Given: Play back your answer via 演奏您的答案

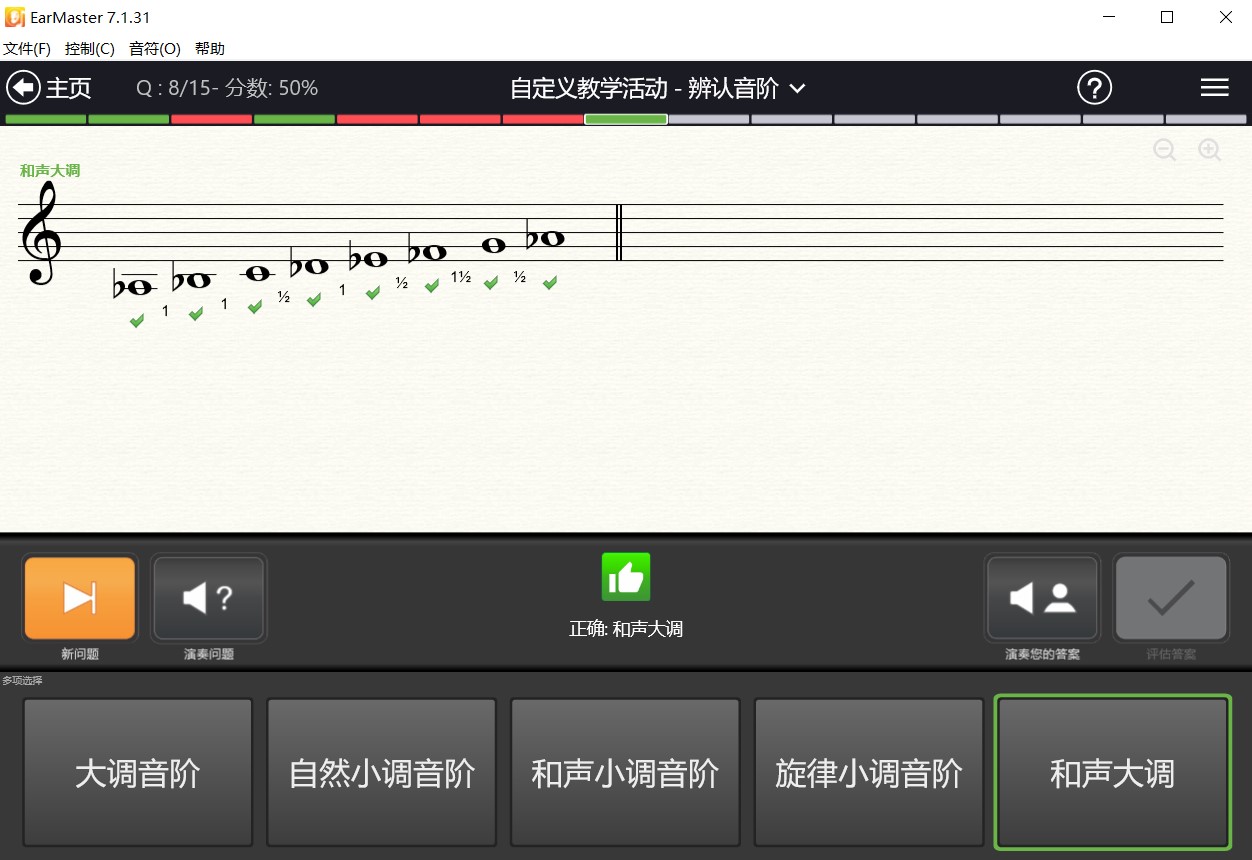Looking at the screenshot, I should click(x=1042, y=598).
